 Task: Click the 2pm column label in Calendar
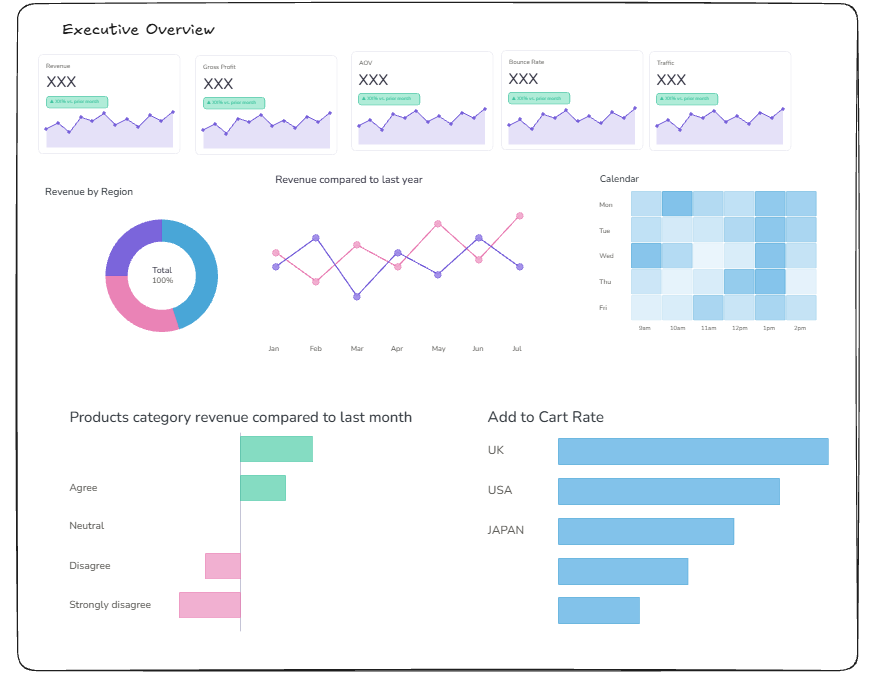click(800, 328)
